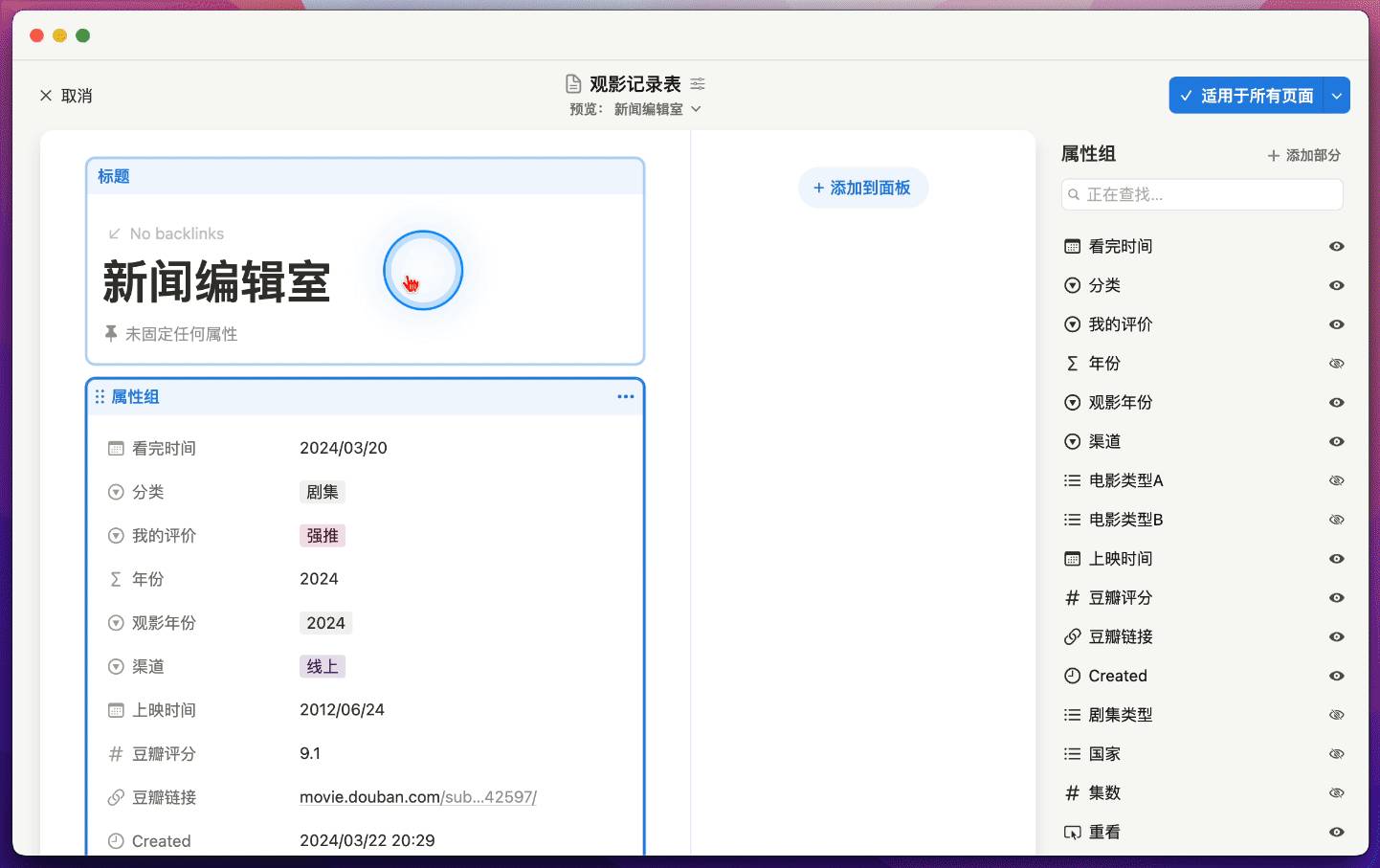
Task: Click the 新闻编辑室 page title
Action: tap(216, 282)
